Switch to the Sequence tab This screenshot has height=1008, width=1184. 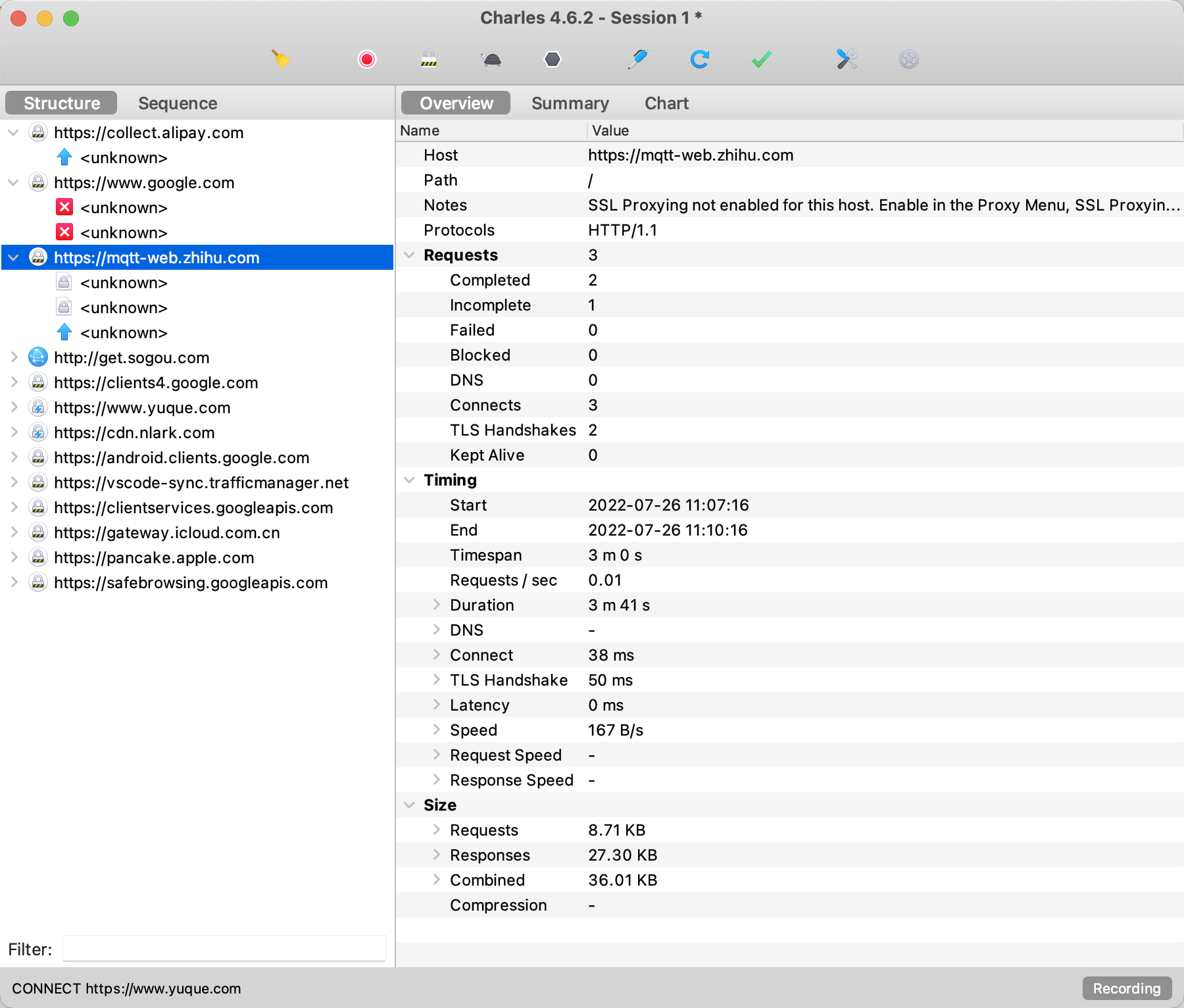pyautogui.click(x=178, y=103)
